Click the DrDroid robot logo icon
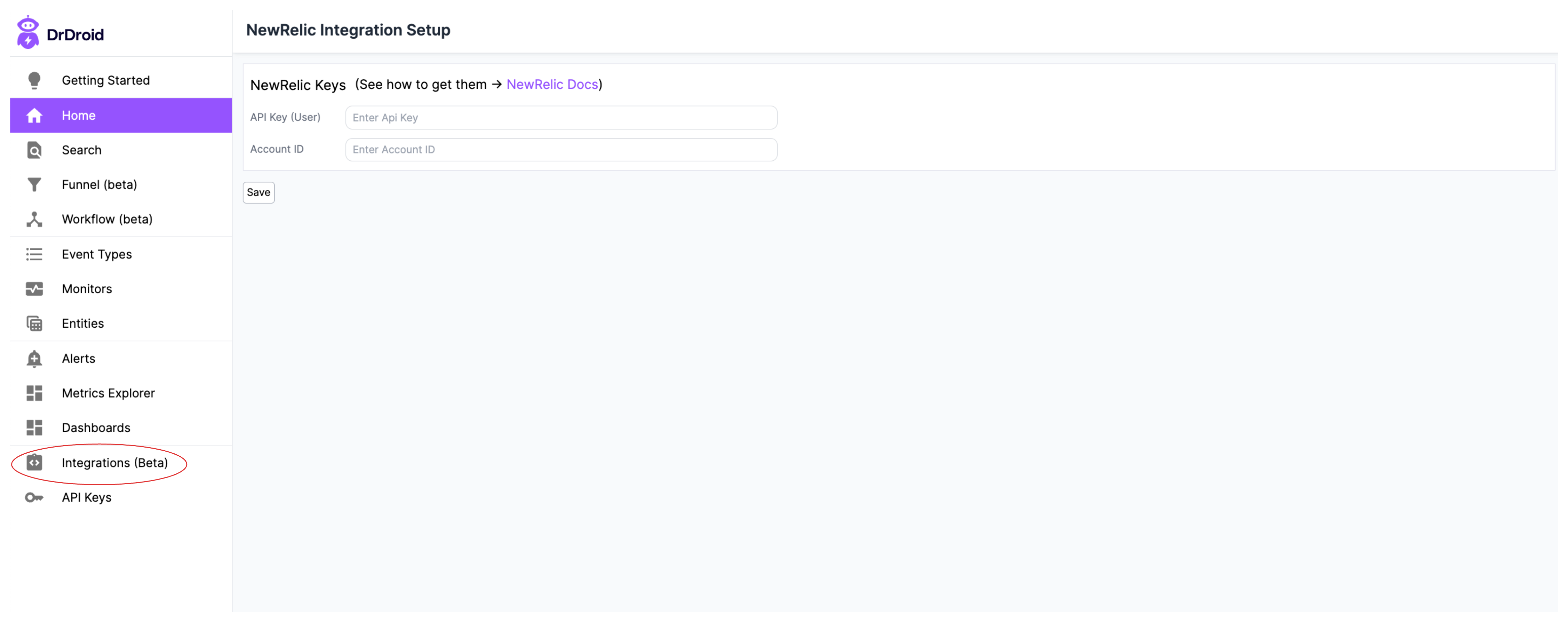 pos(28,32)
